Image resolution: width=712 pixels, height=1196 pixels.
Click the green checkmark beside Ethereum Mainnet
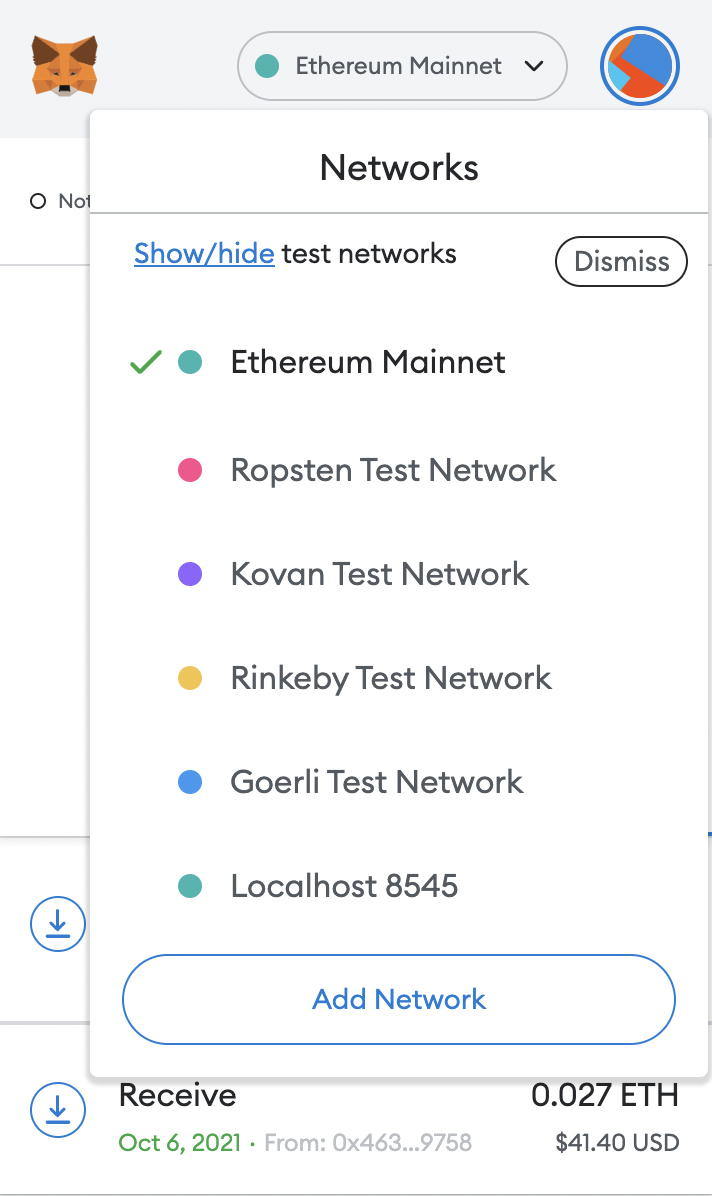[x=146, y=362]
